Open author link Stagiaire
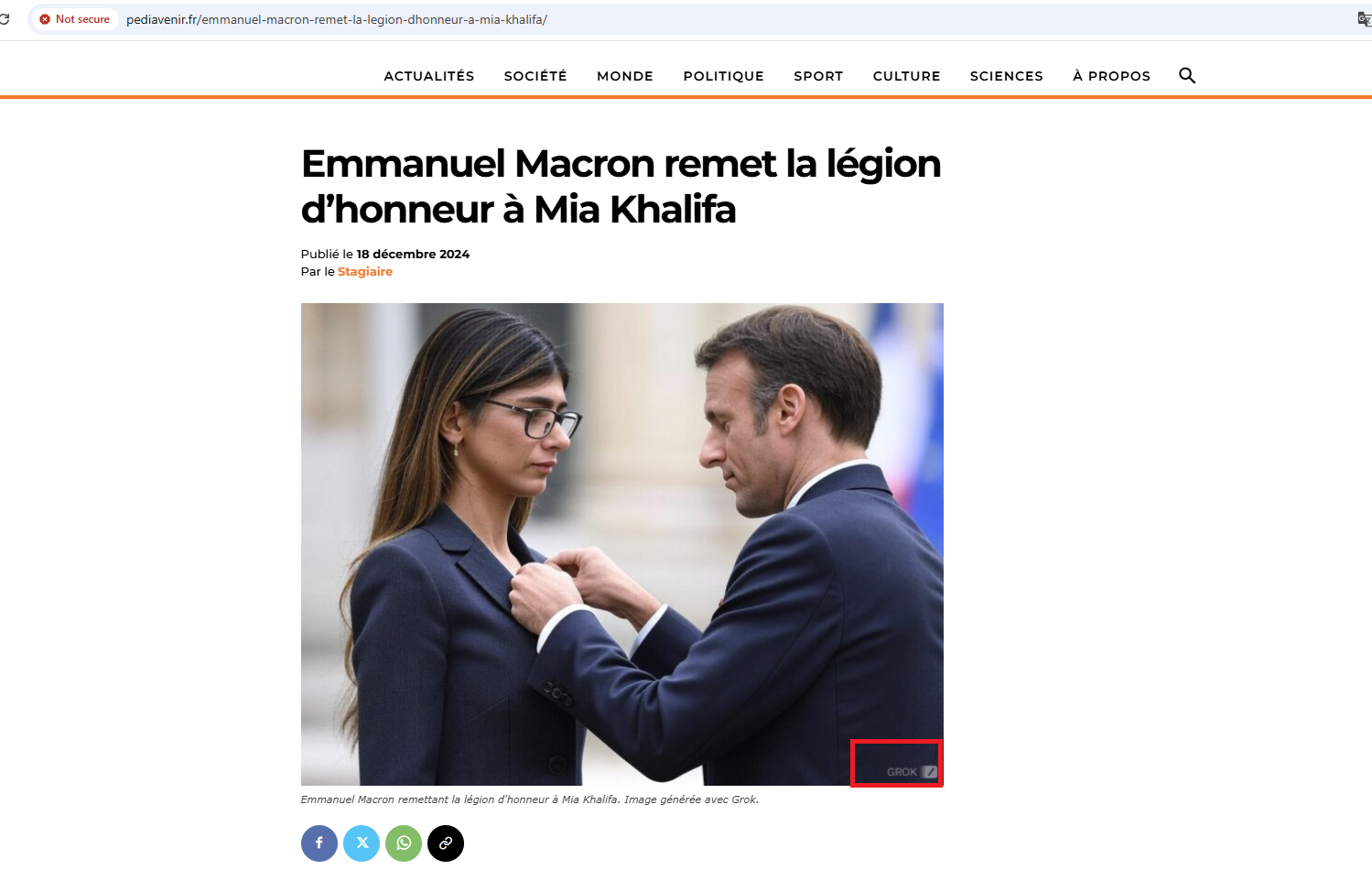The width and height of the screenshot is (1372, 870). coord(365,272)
